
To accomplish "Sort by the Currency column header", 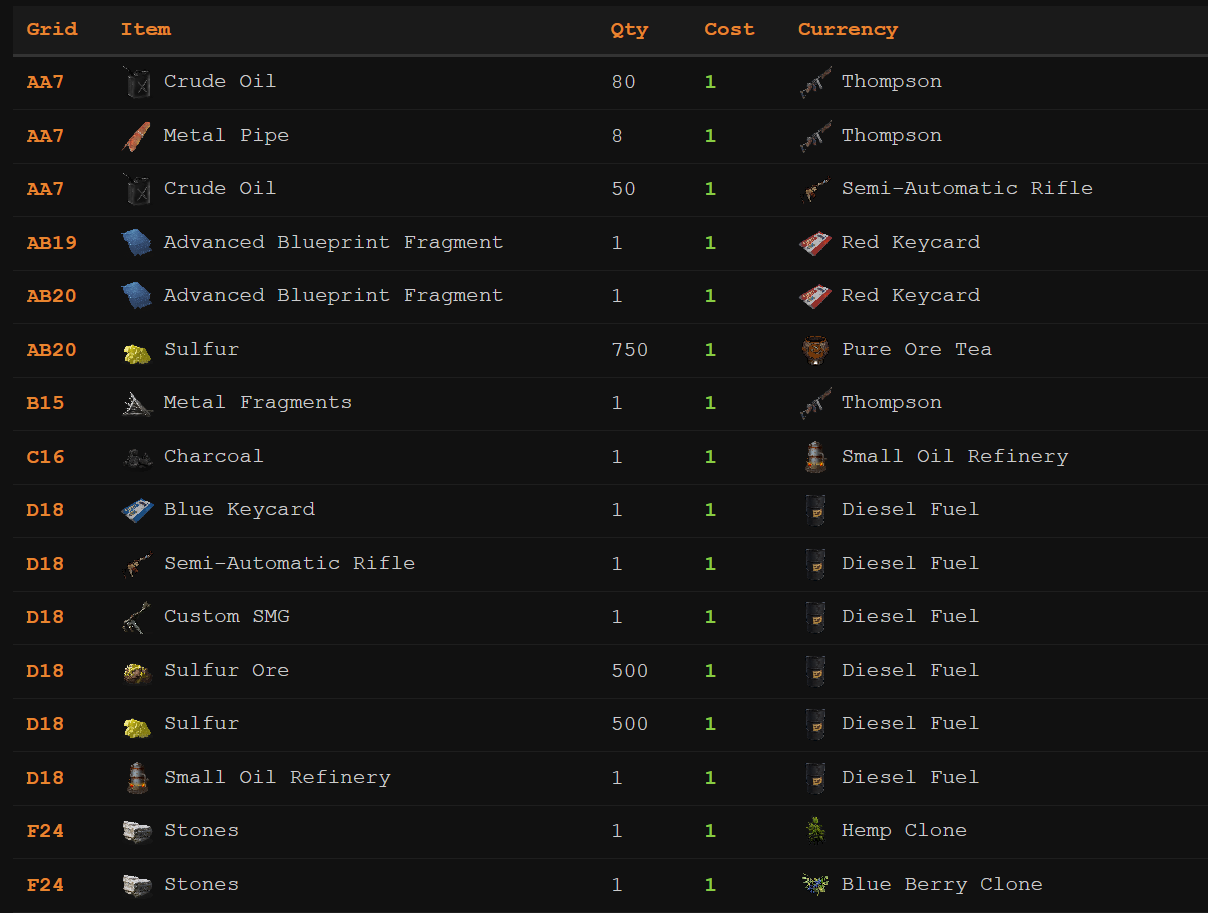I will pyautogui.click(x=847, y=29).
